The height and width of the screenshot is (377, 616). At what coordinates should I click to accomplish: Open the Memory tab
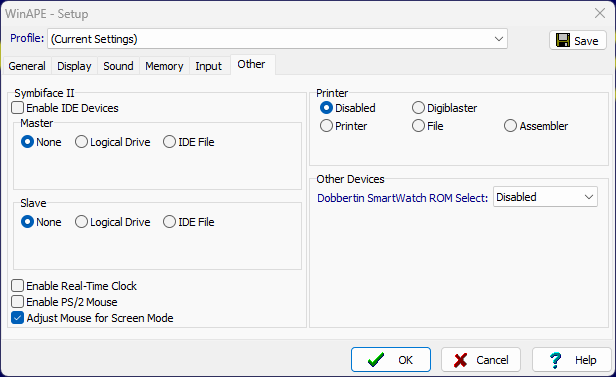coord(164,66)
